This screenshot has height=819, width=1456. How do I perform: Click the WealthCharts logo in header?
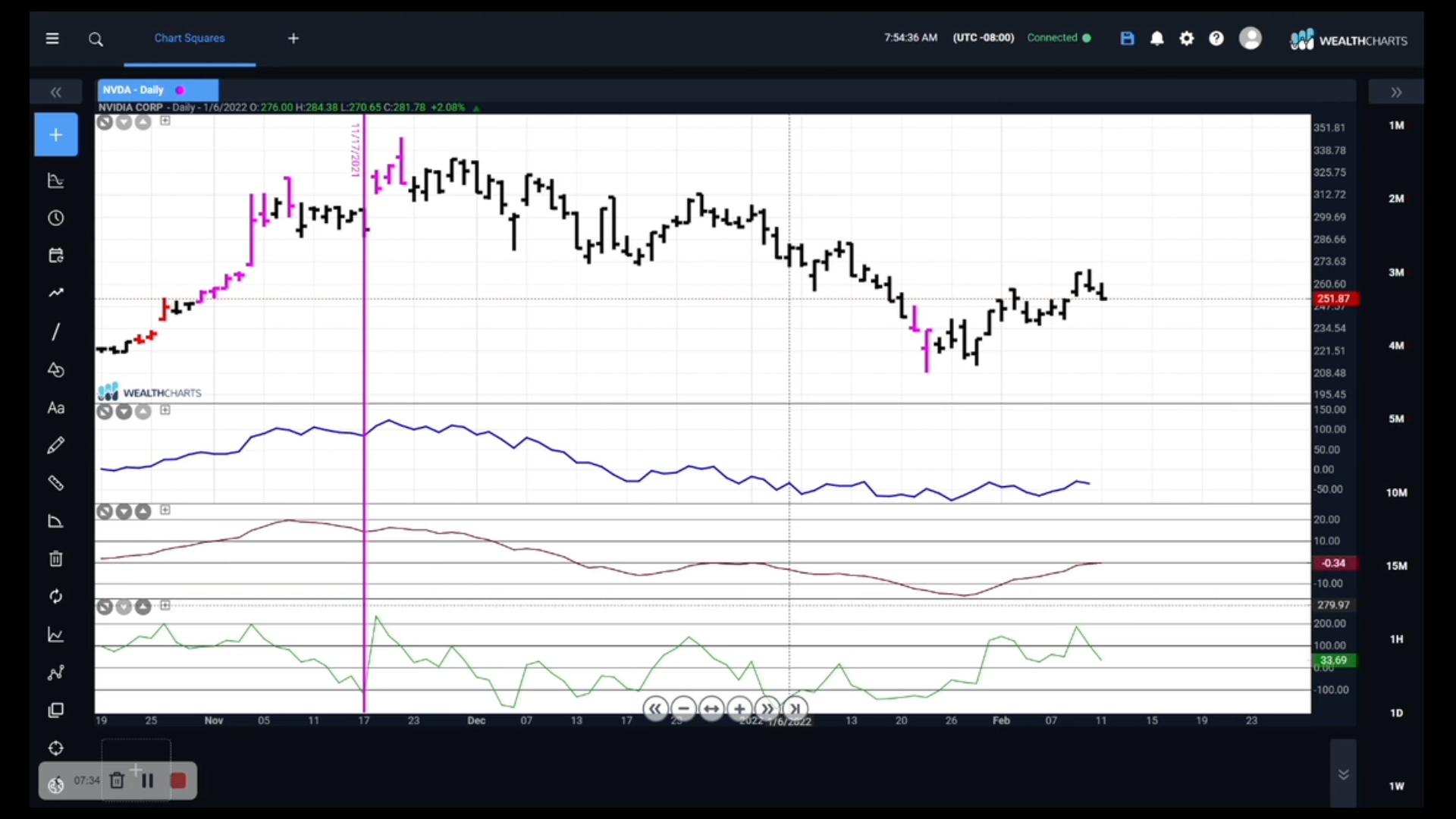tap(1349, 39)
